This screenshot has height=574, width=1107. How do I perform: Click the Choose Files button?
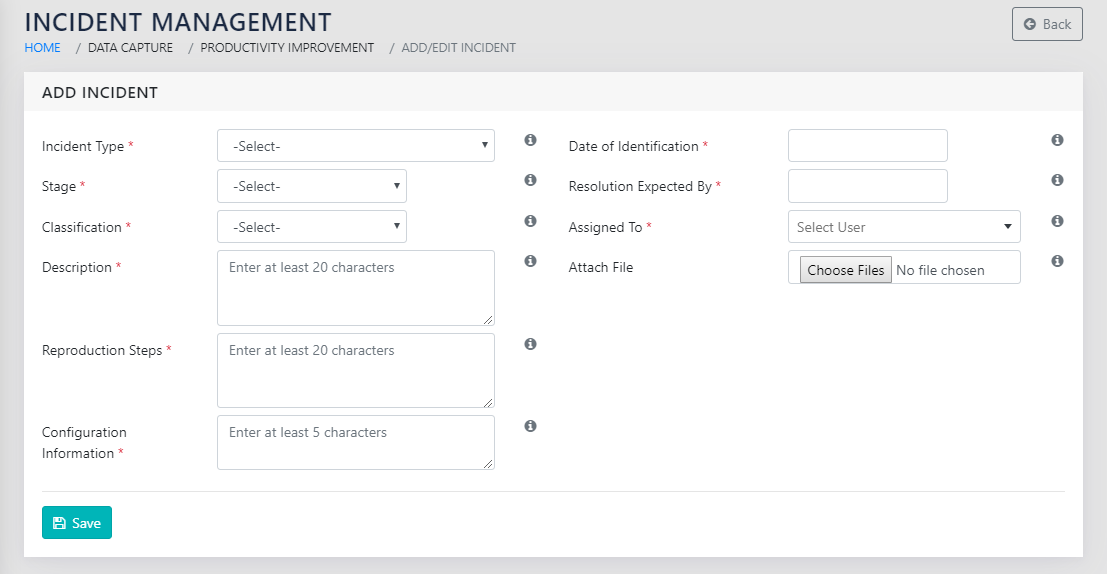point(845,270)
